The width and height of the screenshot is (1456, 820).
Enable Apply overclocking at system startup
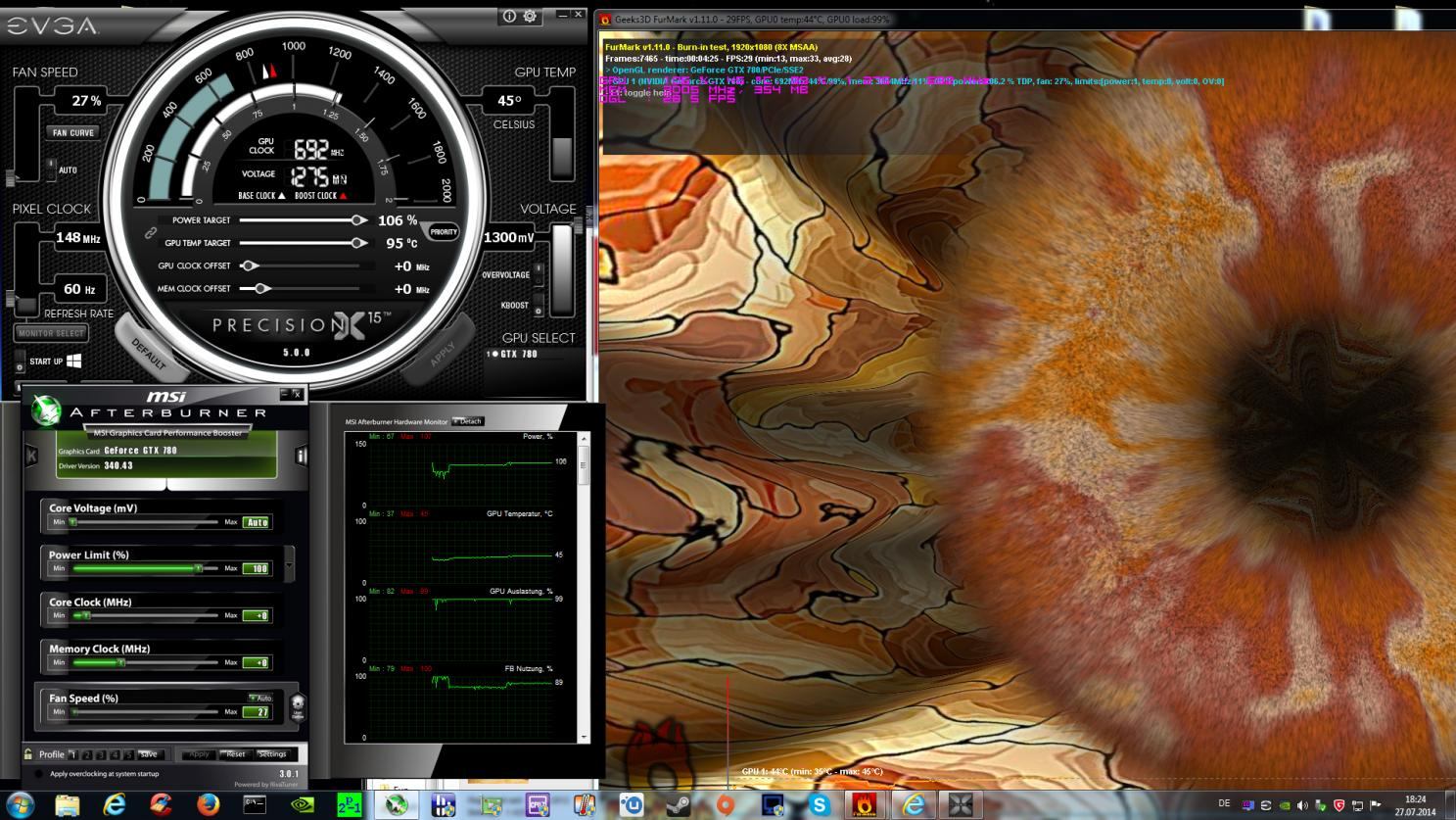[x=39, y=774]
